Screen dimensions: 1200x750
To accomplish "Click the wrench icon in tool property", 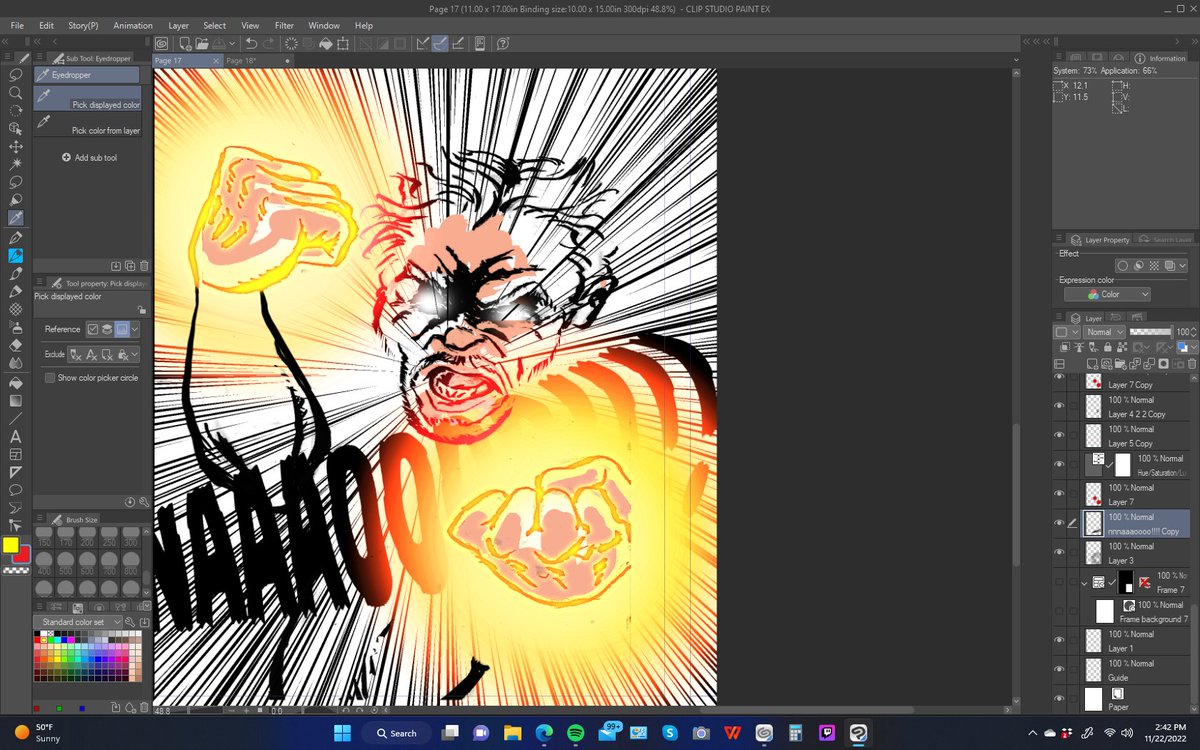I will (144, 501).
